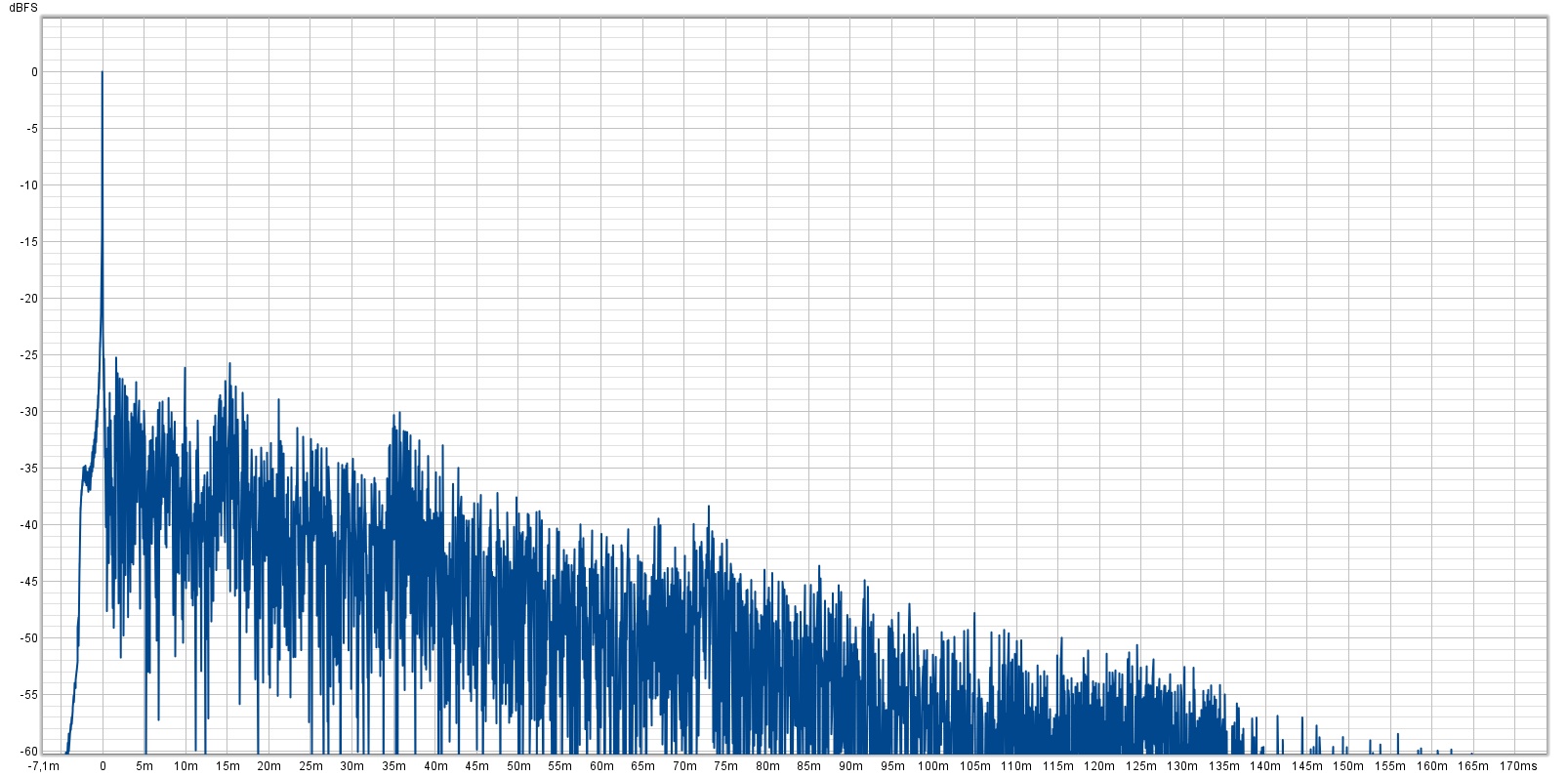Select the 125m time axis label
Screen dimensions: 1568x777
pos(1141,766)
